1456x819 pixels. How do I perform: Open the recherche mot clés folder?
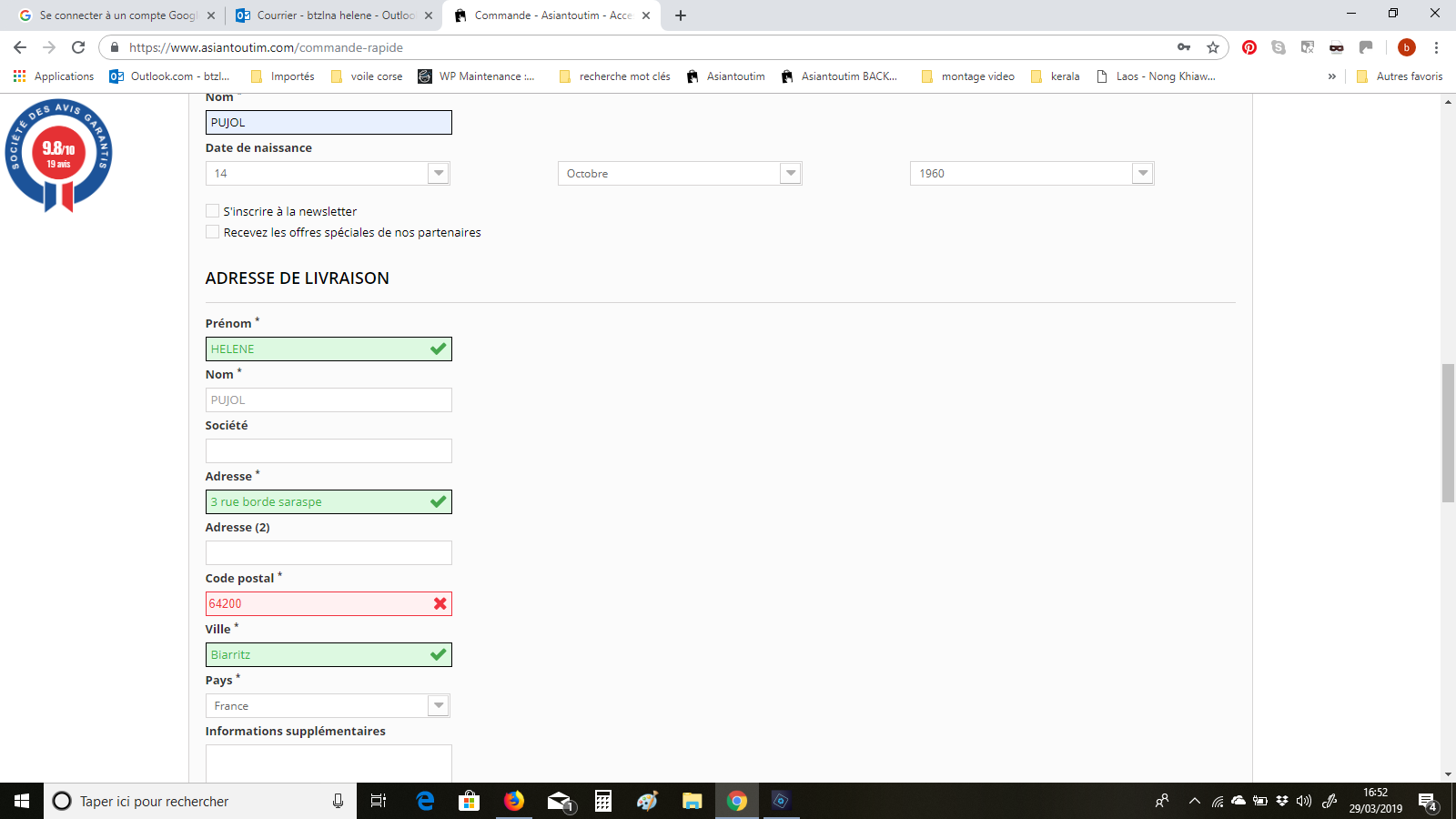coord(614,76)
